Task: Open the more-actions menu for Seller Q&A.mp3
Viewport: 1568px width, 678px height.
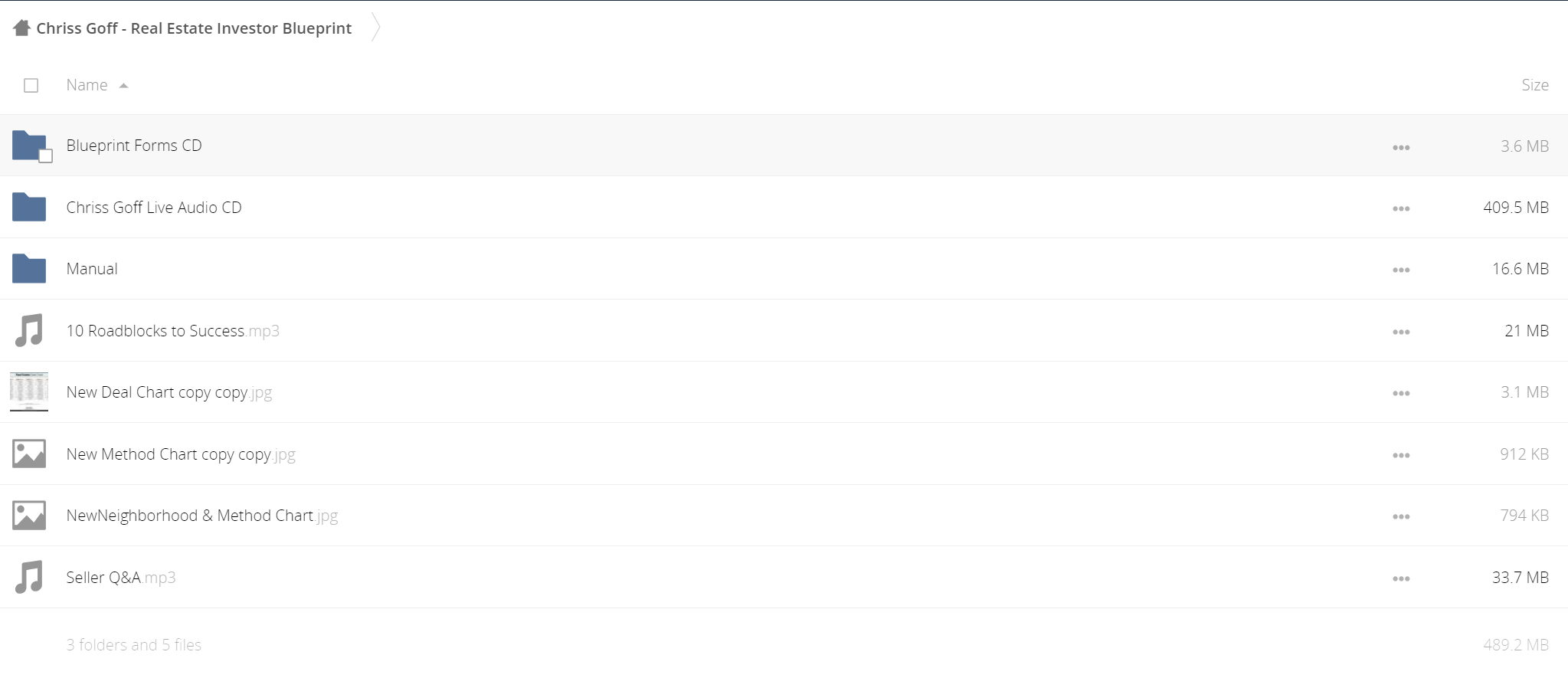Action: (1401, 578)
